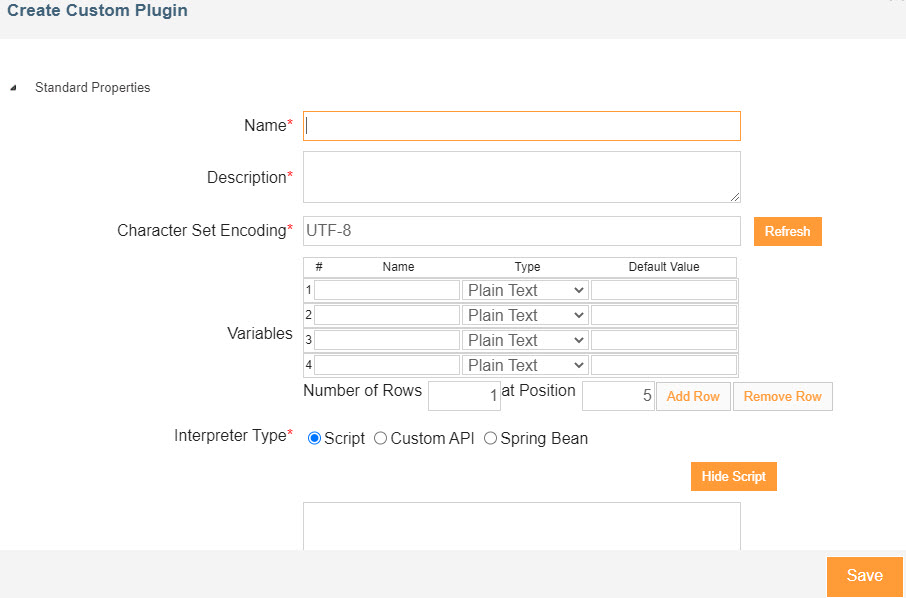
Task: Open Type dropdown in variable row 2
Action: (525, 315)
